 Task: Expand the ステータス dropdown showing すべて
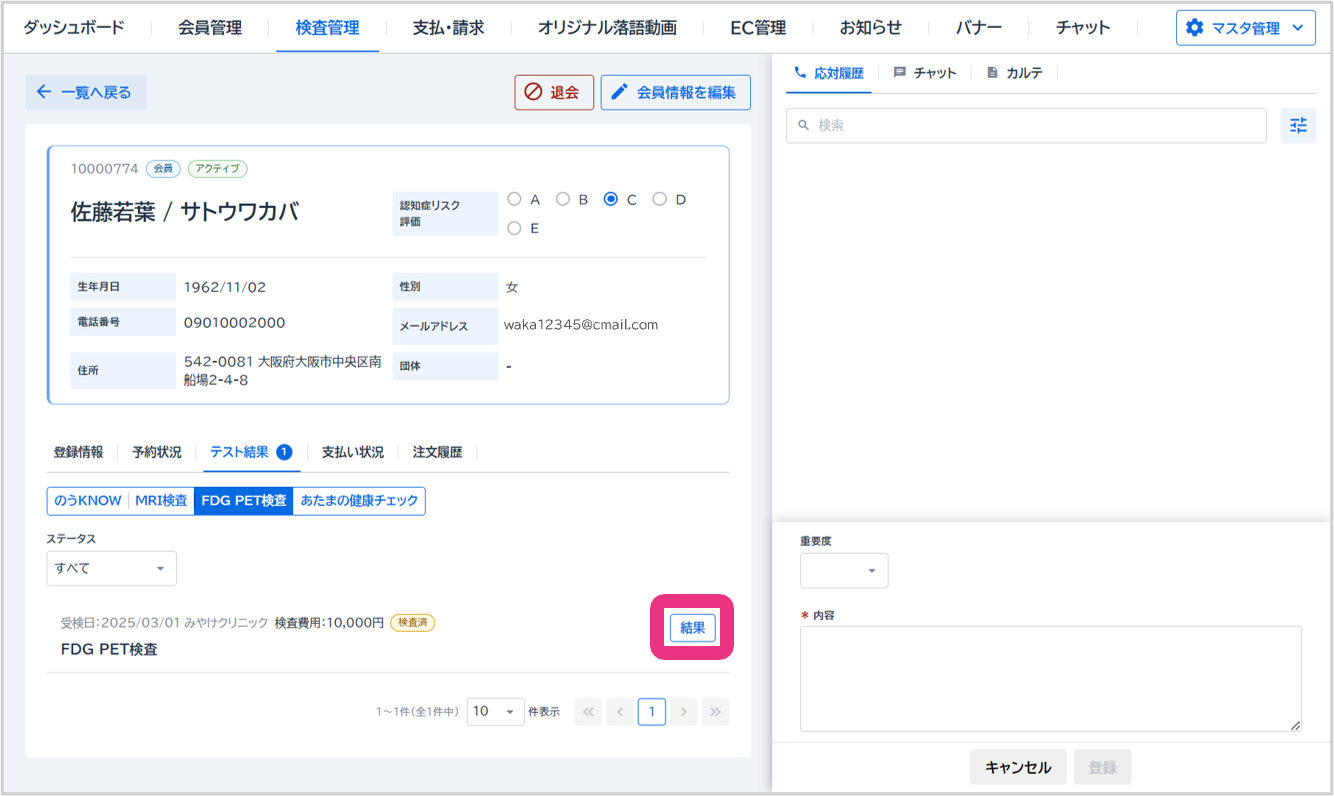(111, 568)
